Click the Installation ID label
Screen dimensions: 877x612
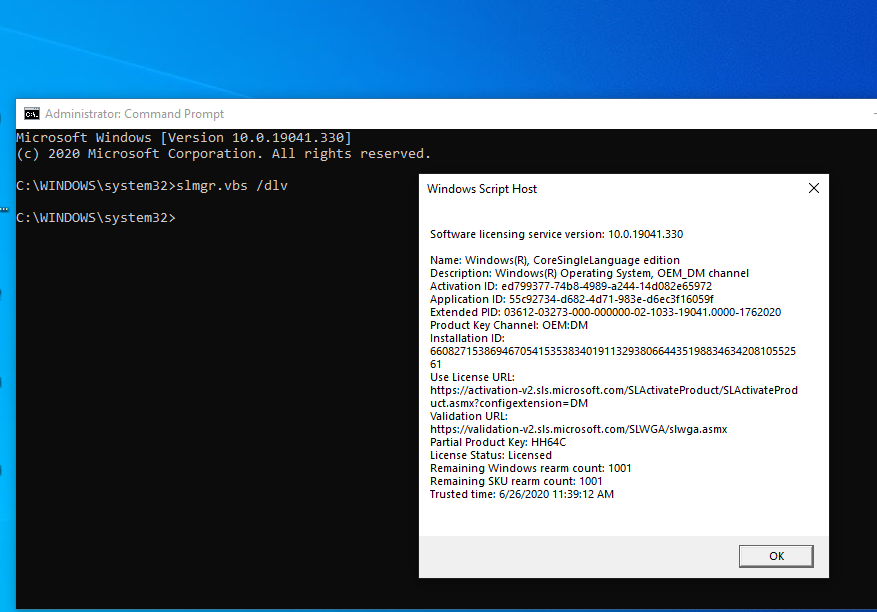tap(467, 338)
